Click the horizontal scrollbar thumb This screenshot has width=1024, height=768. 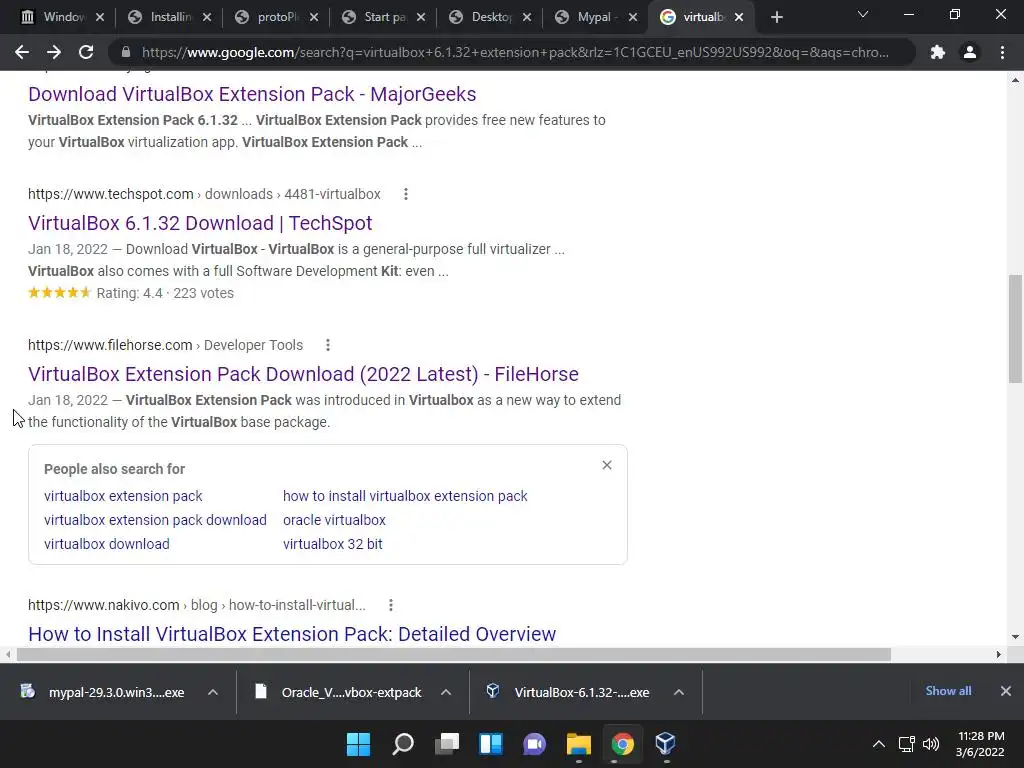454,654
